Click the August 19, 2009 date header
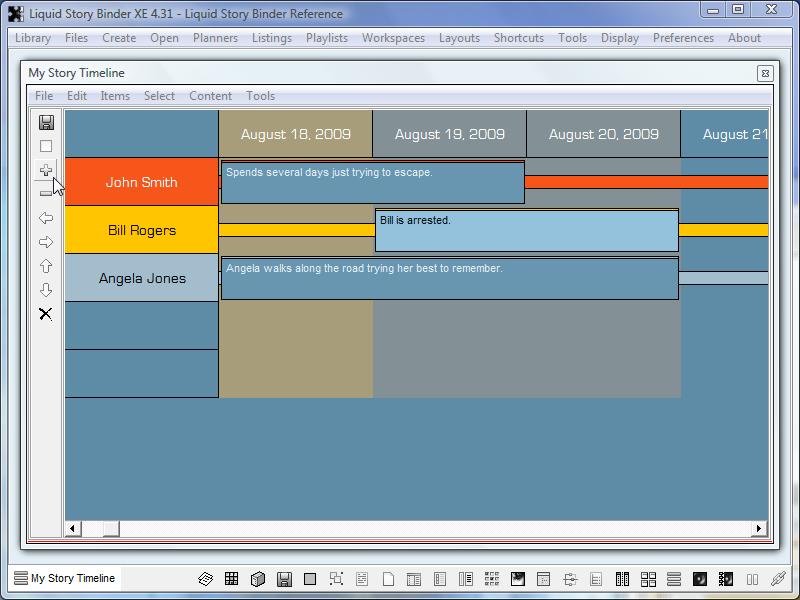Viewport: 800px width, 600px height. 449,134
